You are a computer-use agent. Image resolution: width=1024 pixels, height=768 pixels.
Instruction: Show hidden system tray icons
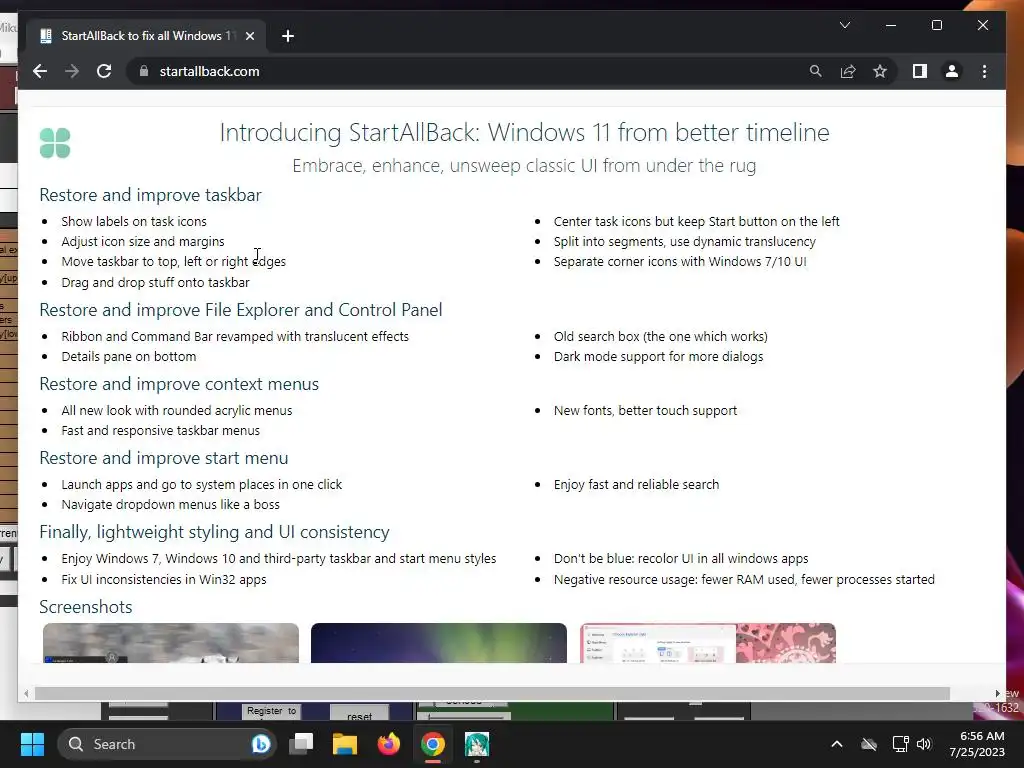[837, 744]
